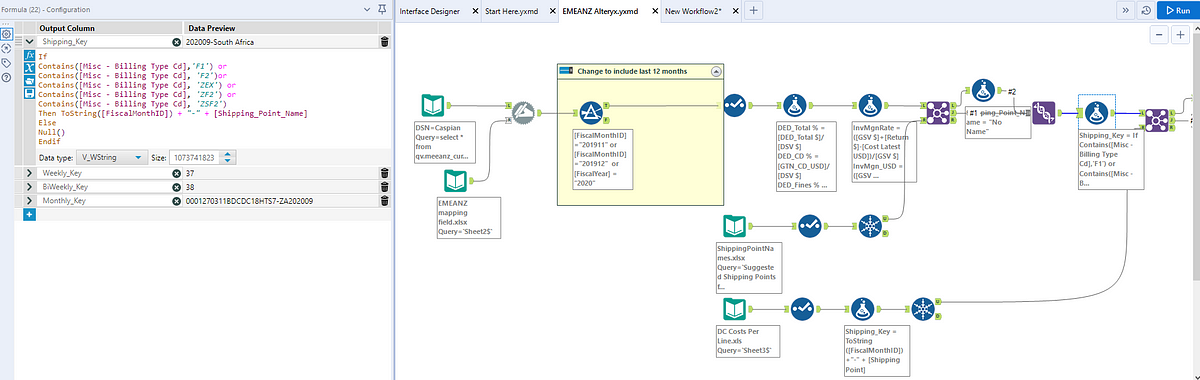
Task: Open the Help question mark icon
Action: [x=7, y=78]
